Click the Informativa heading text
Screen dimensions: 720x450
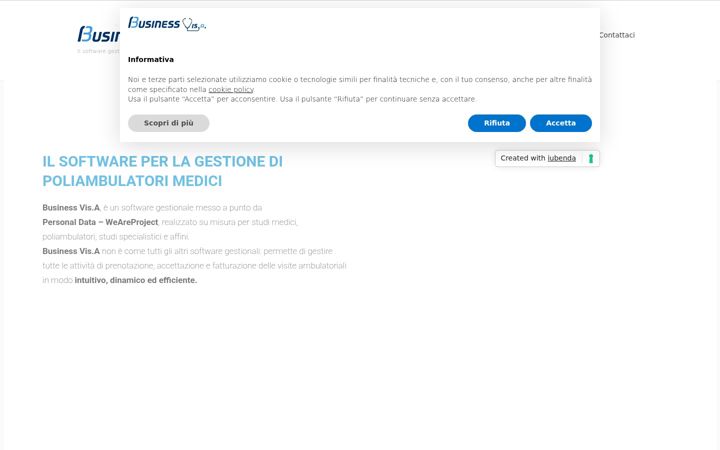coord(151,60)
